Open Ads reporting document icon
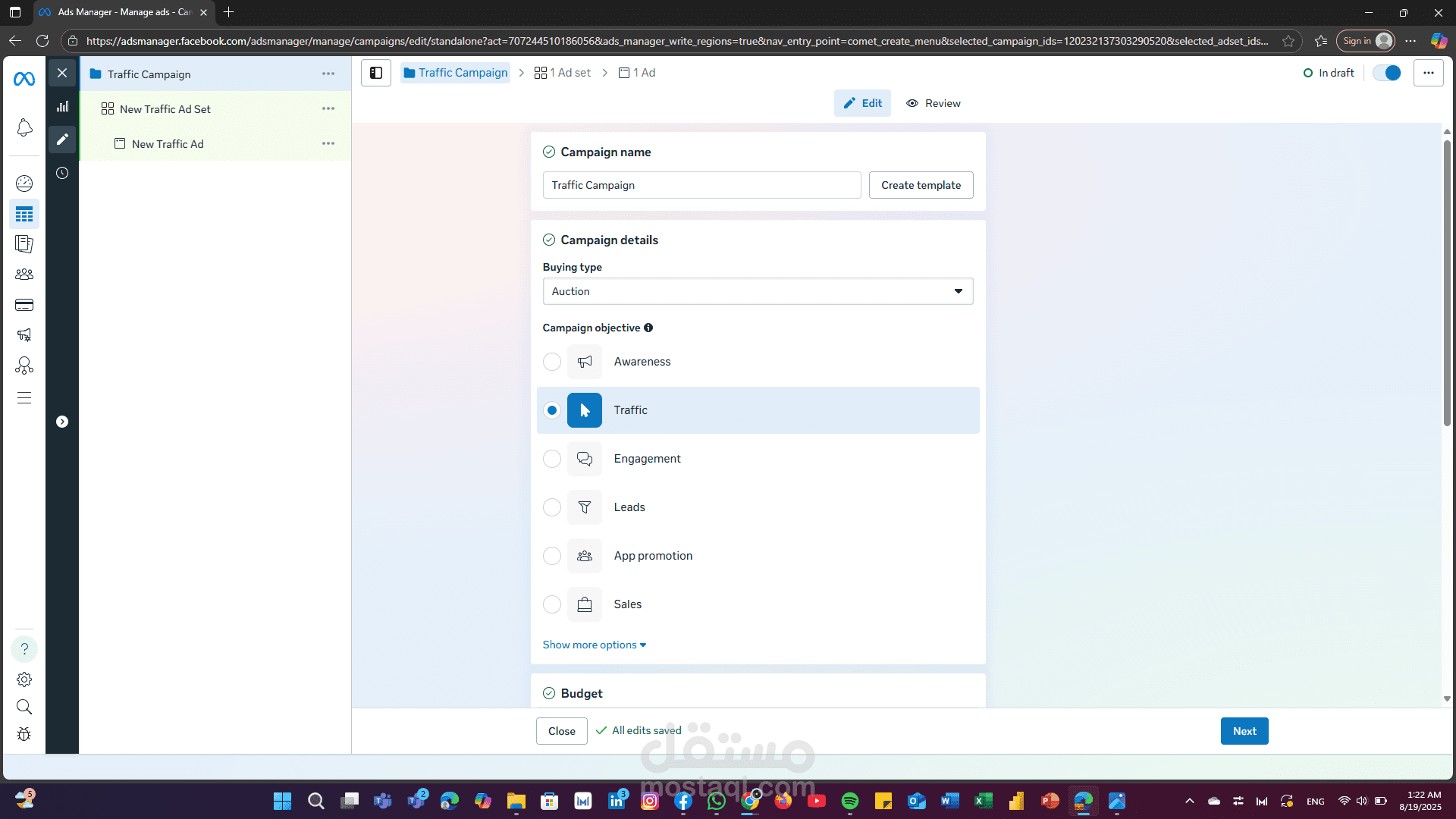Image resolution: width=1456 pixels, height=819 pixels. (x=24, y=243)
